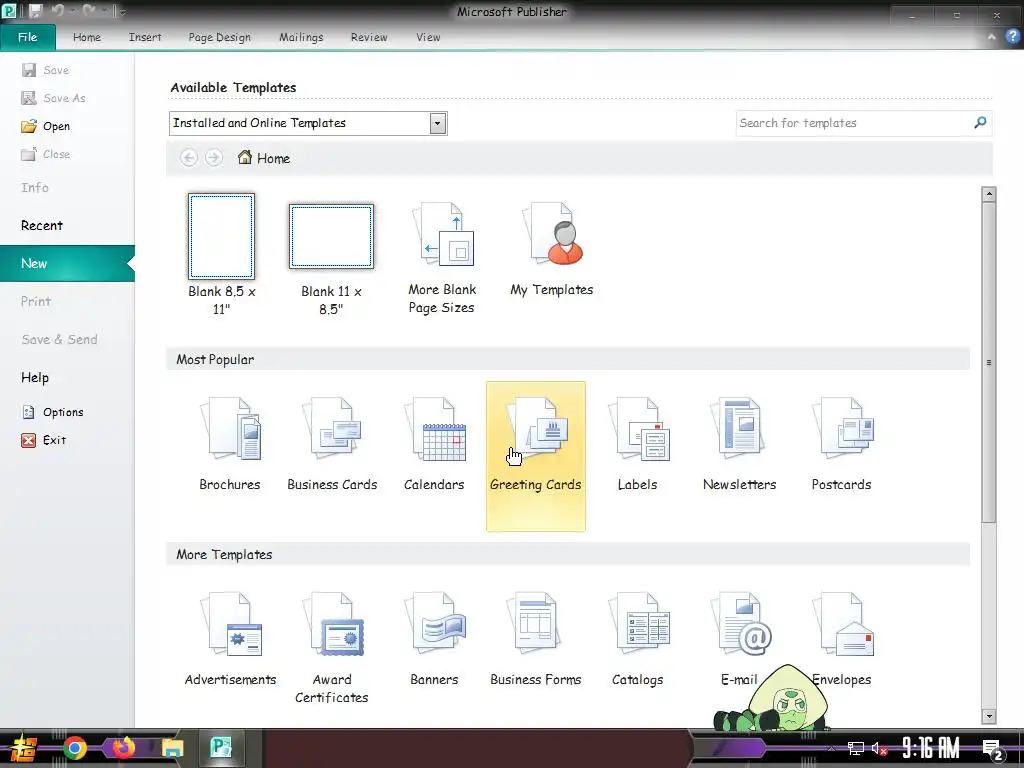Open the notification center icon
This screenshot has height=768, width=1024.
click(993, 749)
